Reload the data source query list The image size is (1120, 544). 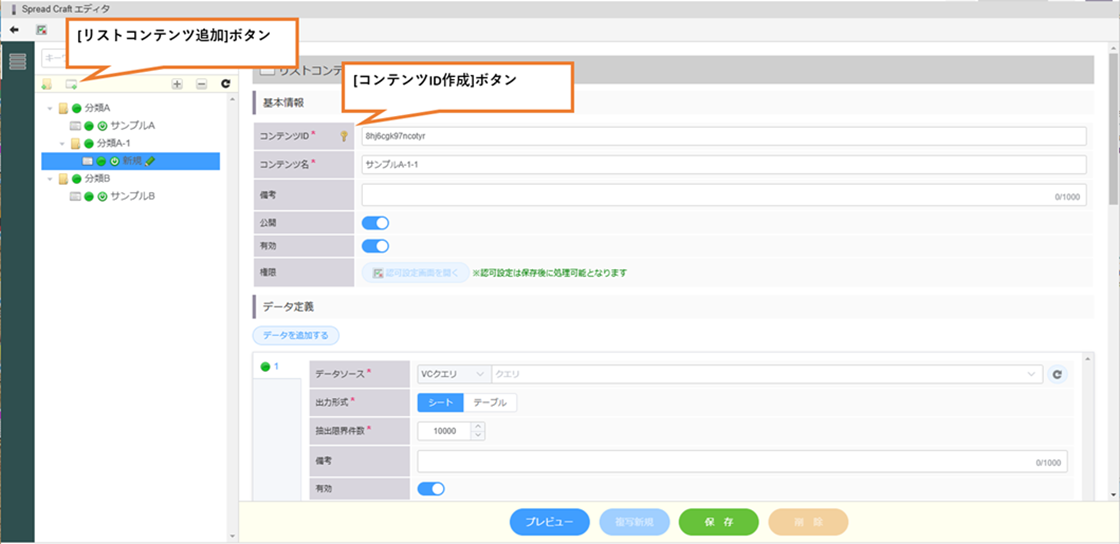pyautogui.click(x=1058, y=374)
